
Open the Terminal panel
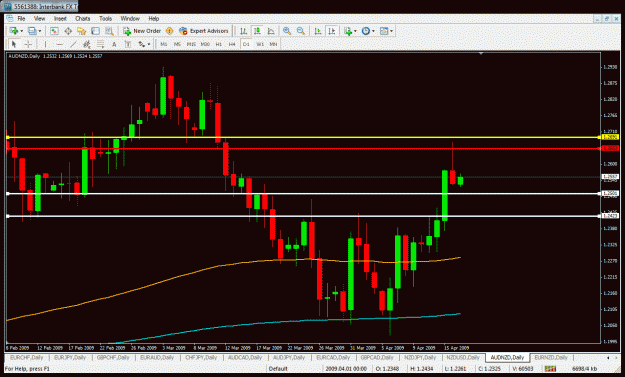tap(95, 31)
